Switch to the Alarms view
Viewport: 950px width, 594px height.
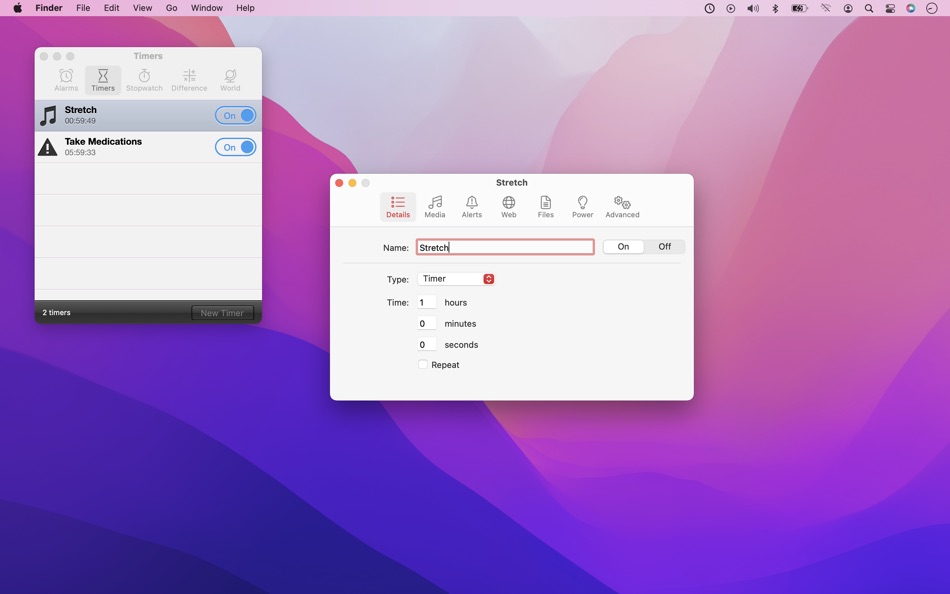coord(65,79)
